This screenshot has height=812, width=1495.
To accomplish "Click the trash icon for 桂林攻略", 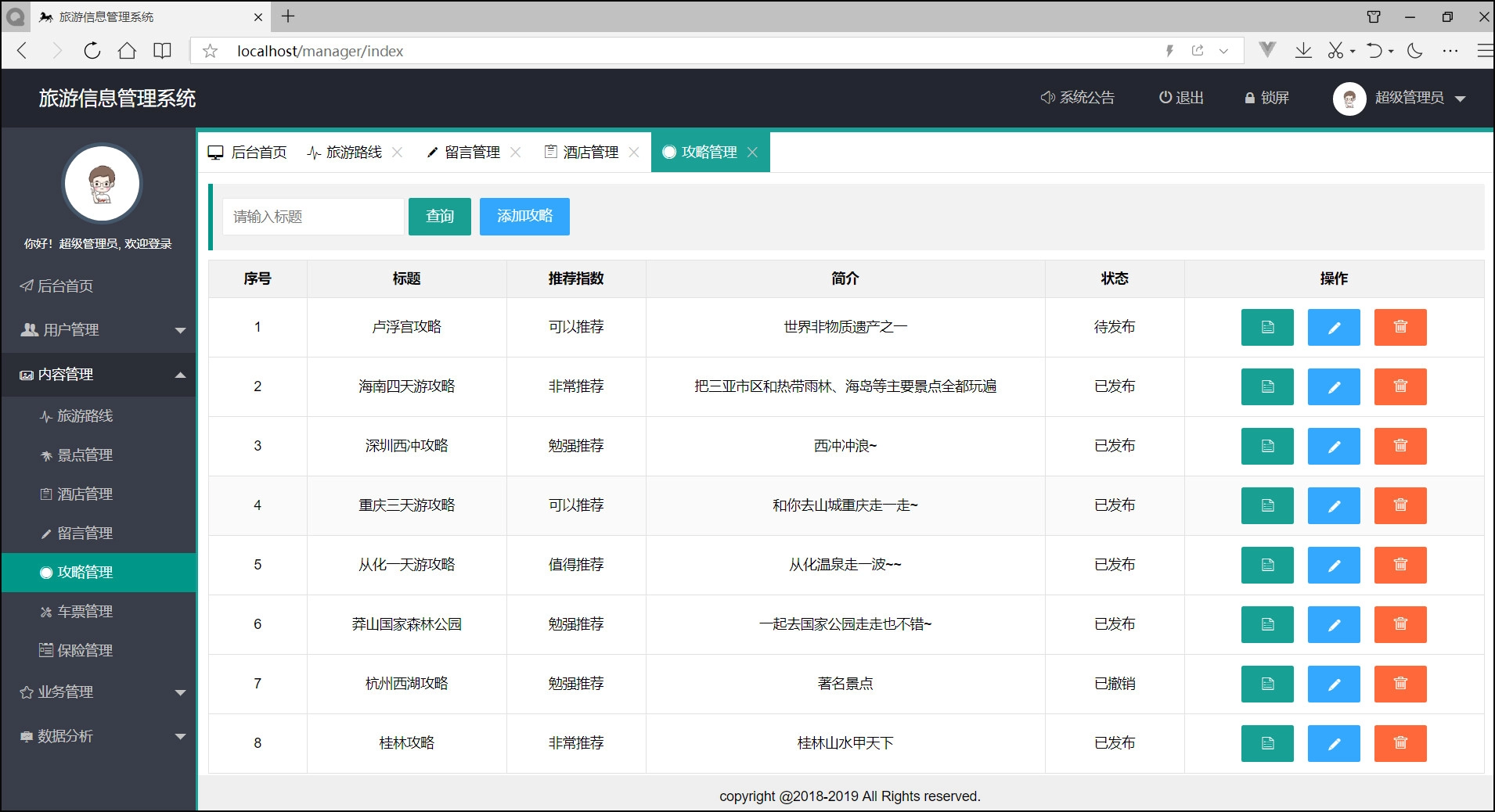I will [x=1400, y=743].
